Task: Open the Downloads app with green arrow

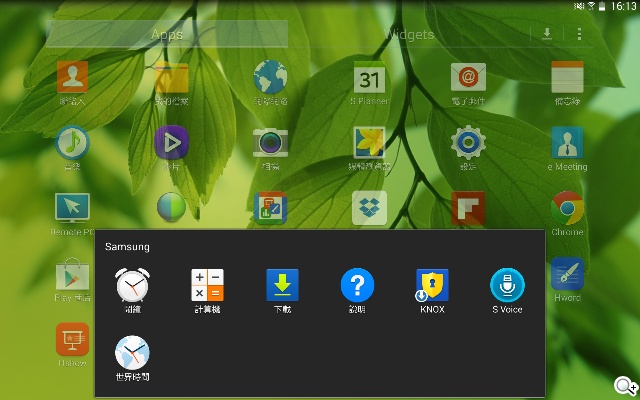Action: (x=282, y=285)
